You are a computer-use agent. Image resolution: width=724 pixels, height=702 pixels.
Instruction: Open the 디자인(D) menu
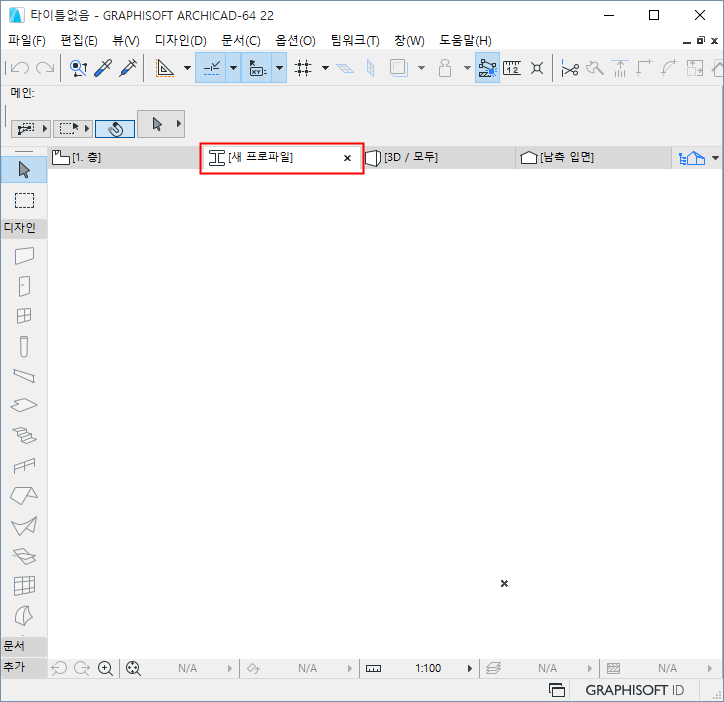tap(181, 41)
